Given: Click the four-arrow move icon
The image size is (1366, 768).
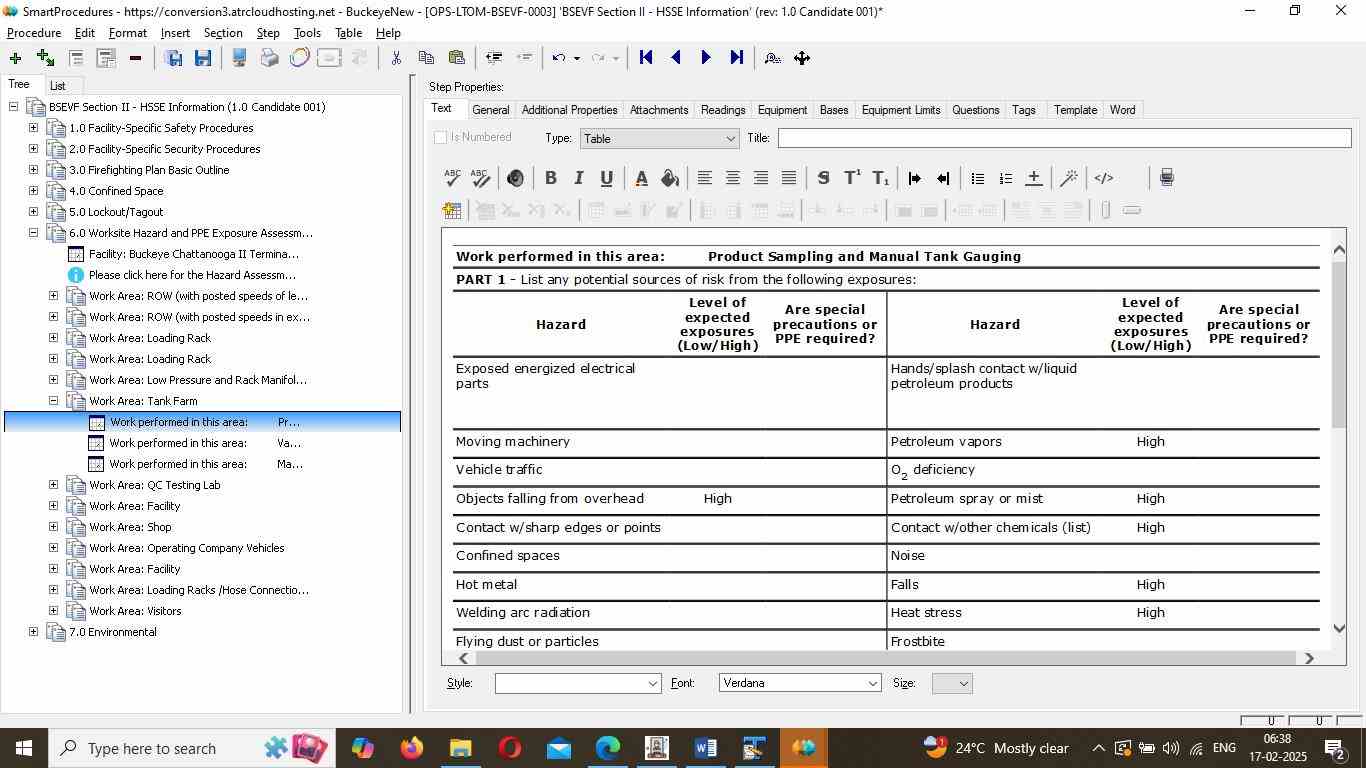Looking at the screenshot, I should tap(802, 58).
